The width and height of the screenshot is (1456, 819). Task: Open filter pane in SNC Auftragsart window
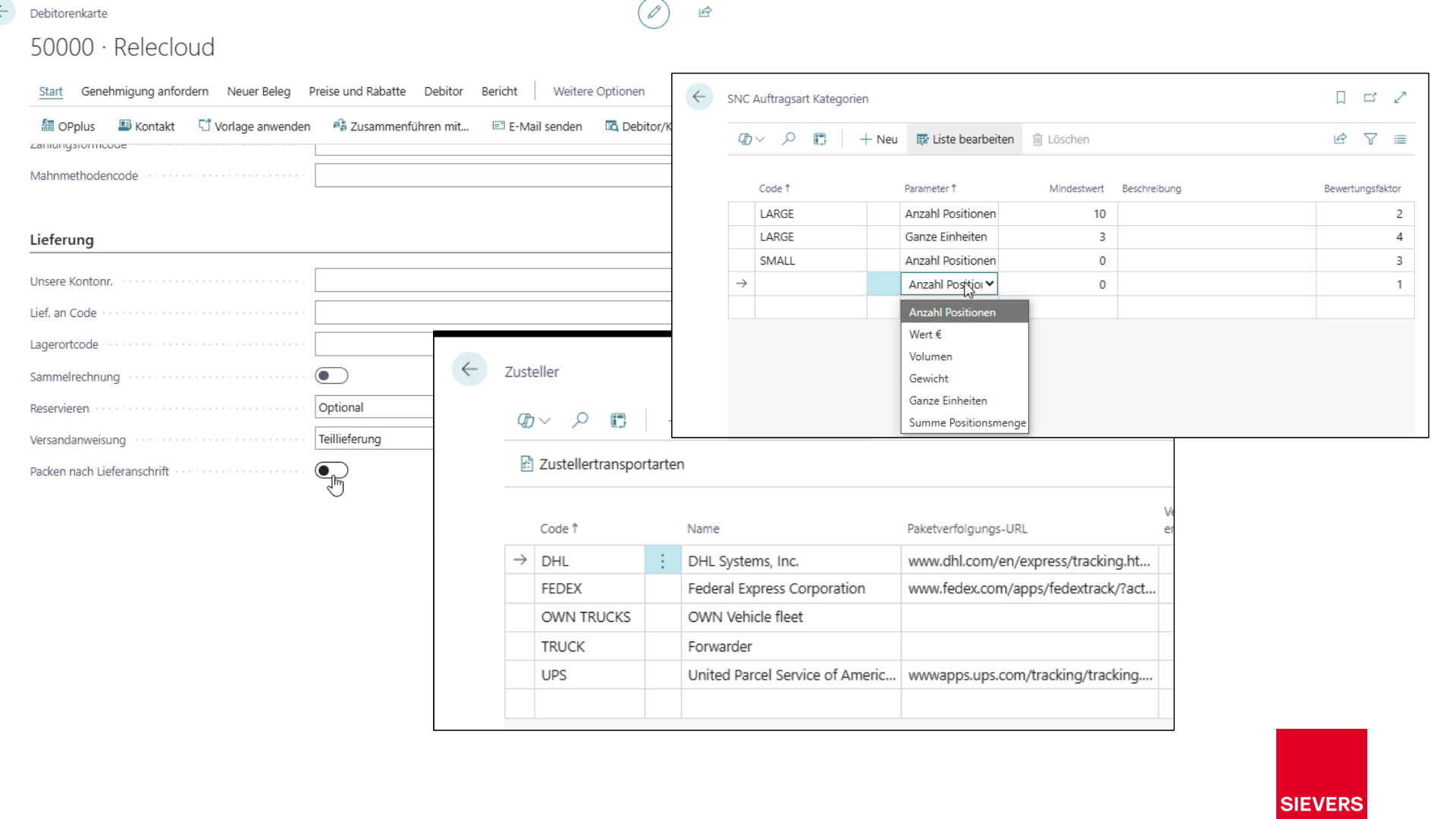click(x=1370, y=140)
